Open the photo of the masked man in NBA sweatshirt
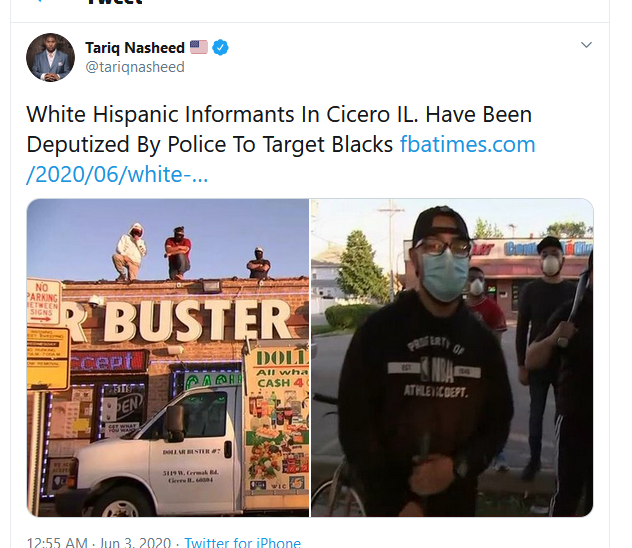The width and height of the screenshot is (632, 548). pyautogui.click(x=452, y=358)
